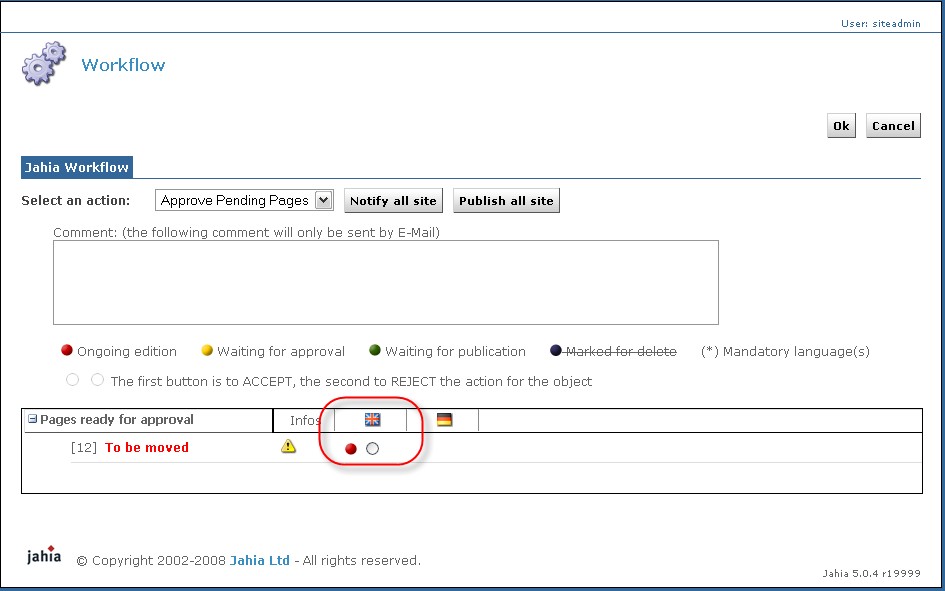Open the To be moved page link
The image size is (945, 591).
click(146, 448)
